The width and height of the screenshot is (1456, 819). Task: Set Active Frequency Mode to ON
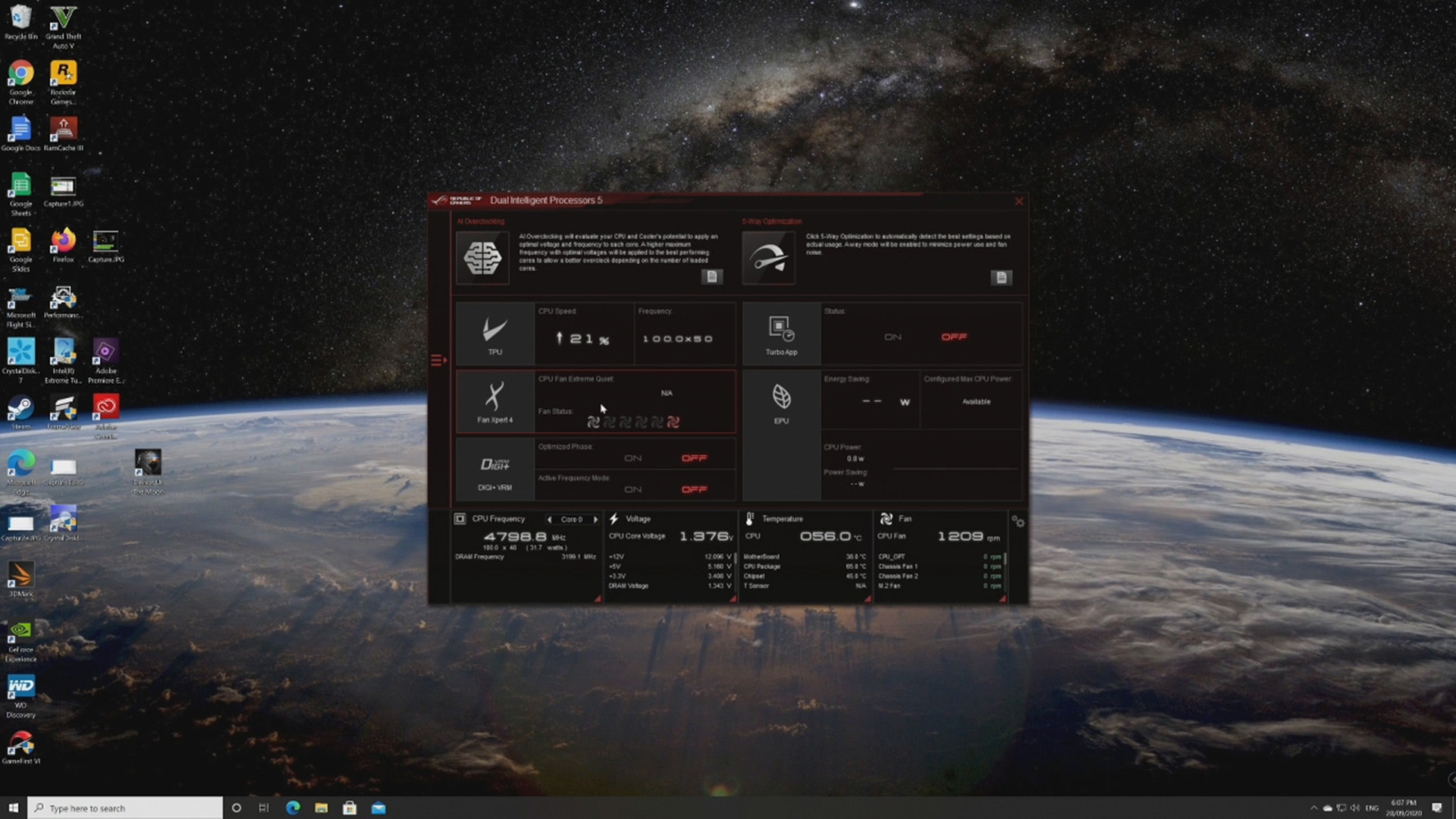[632, 490]
